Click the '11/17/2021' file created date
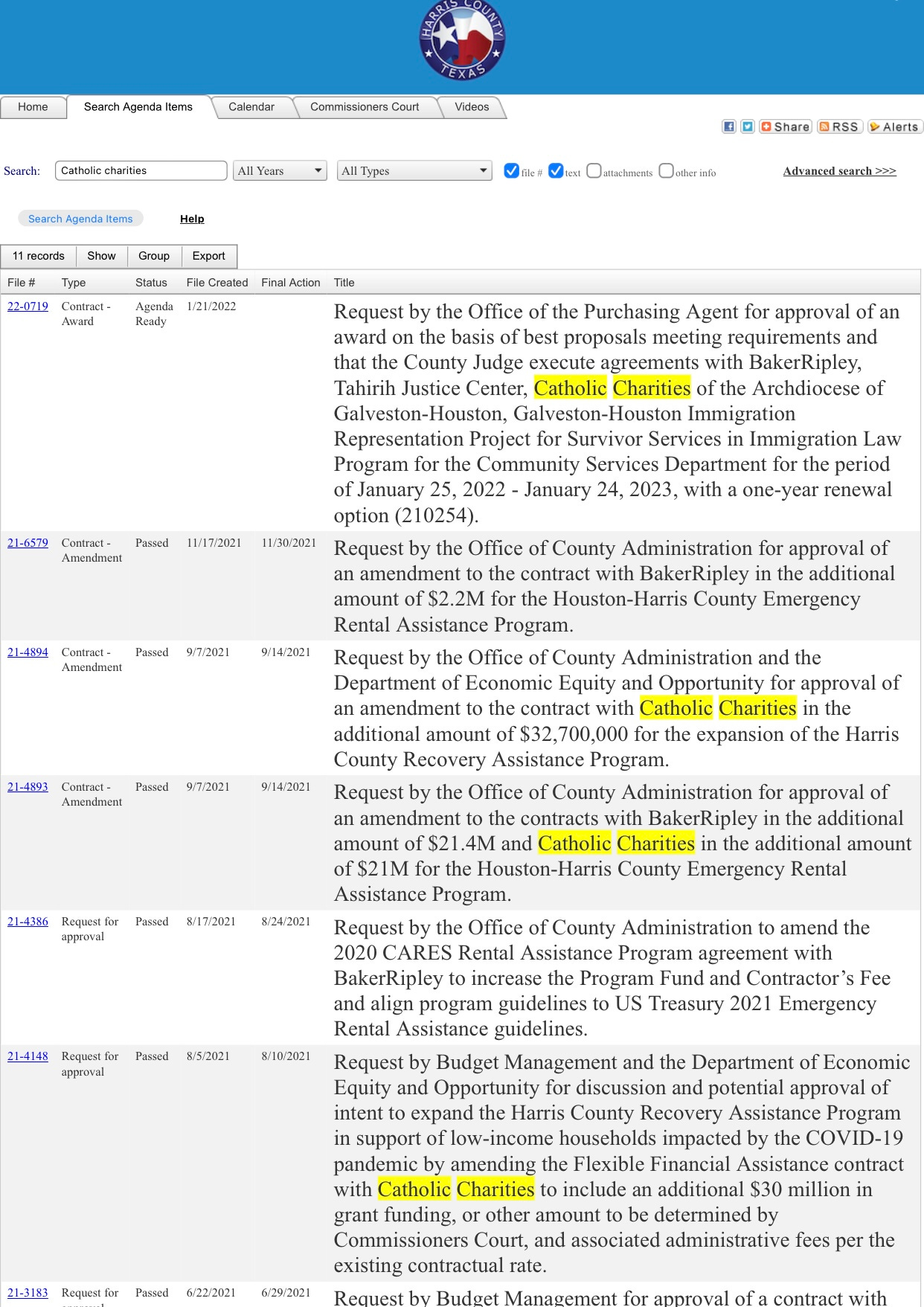Image resolution: width=924 pixels, height=1307 pixels. click(x=214, y=543)
